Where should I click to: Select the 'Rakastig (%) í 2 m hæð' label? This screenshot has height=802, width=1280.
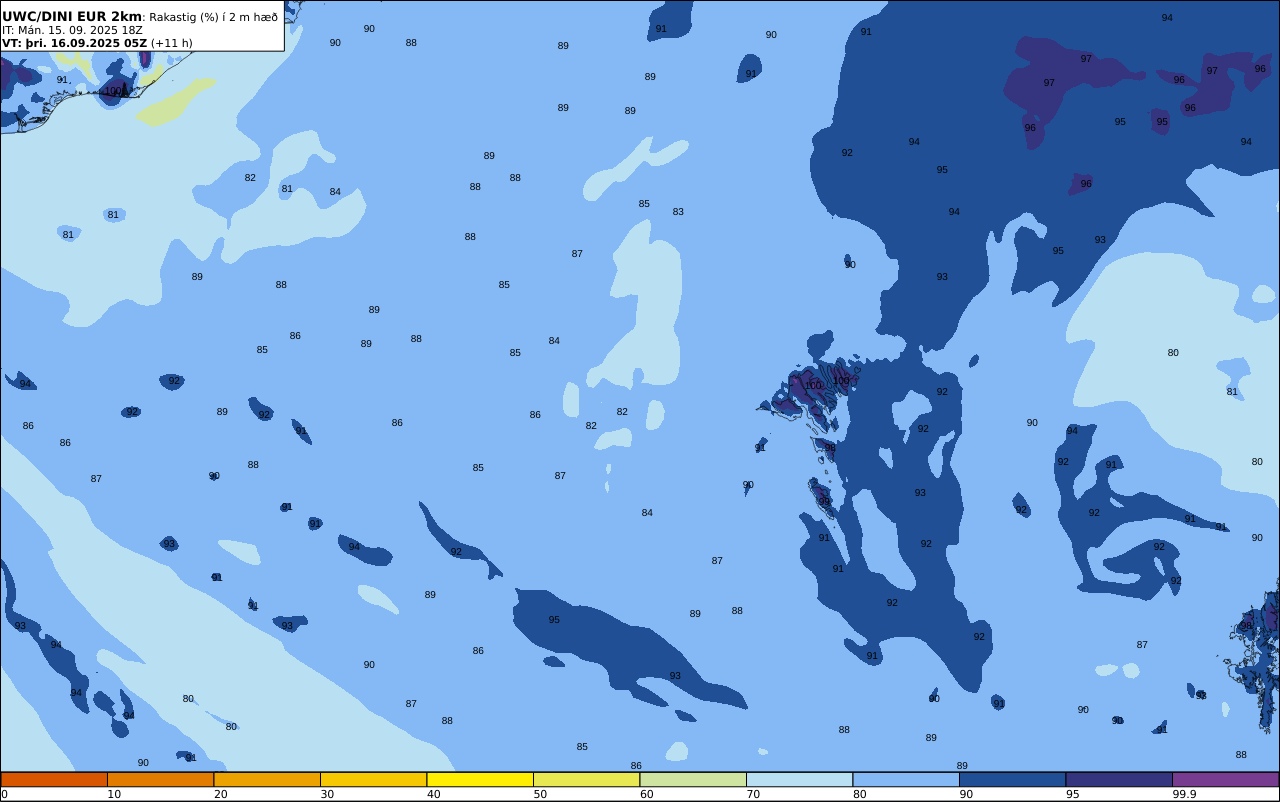pyautogui.click(x=214, y=17)
